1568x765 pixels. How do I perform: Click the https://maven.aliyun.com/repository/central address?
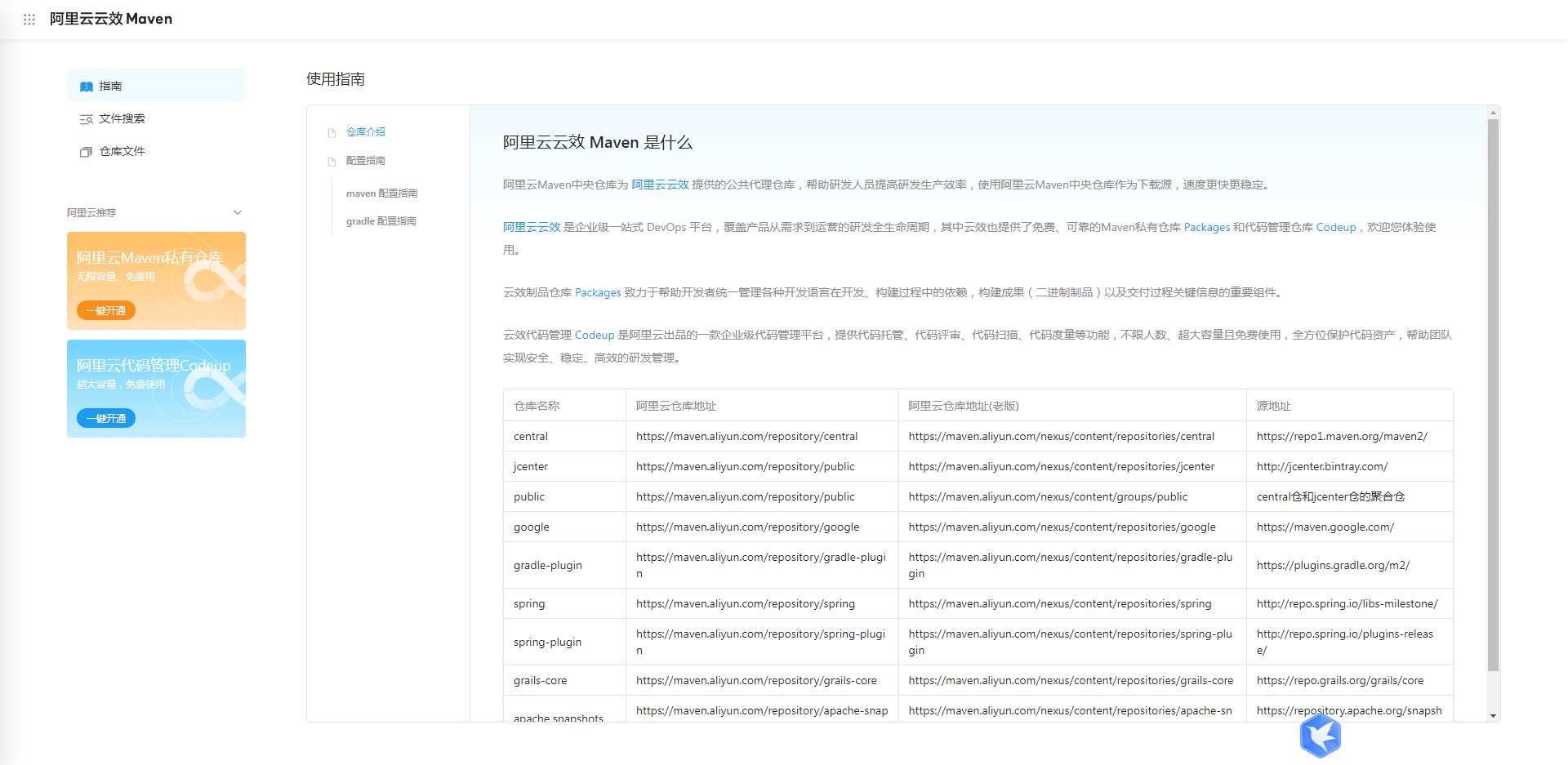click(747, 436)
